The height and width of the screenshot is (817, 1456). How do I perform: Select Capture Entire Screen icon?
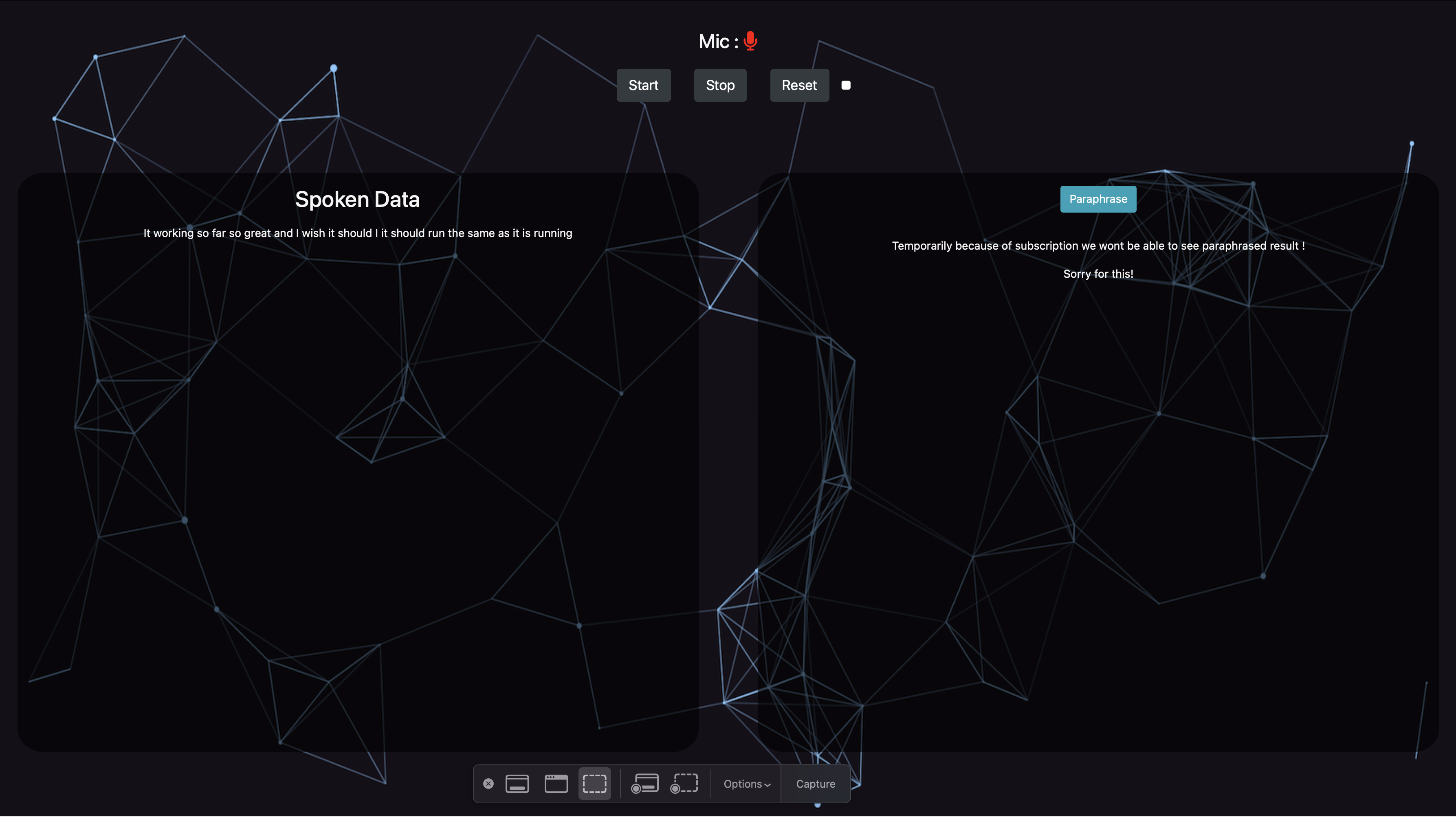(517, 784)
